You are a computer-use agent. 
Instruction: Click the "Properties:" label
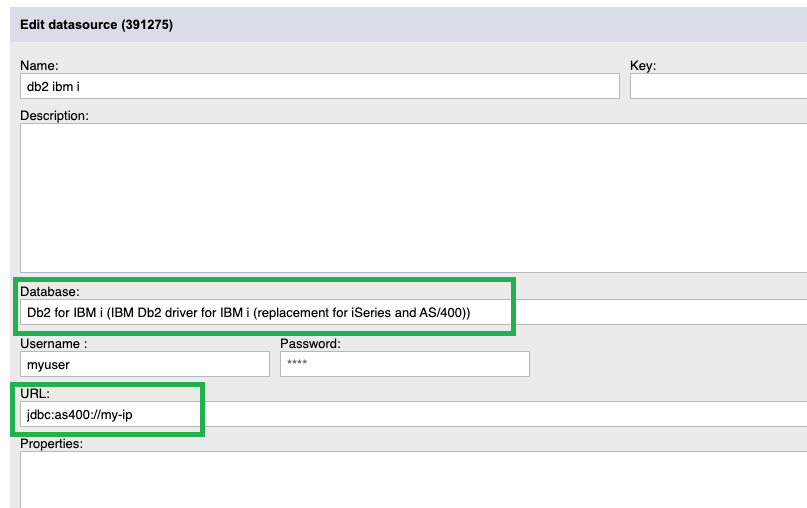(x=51, y=444)
